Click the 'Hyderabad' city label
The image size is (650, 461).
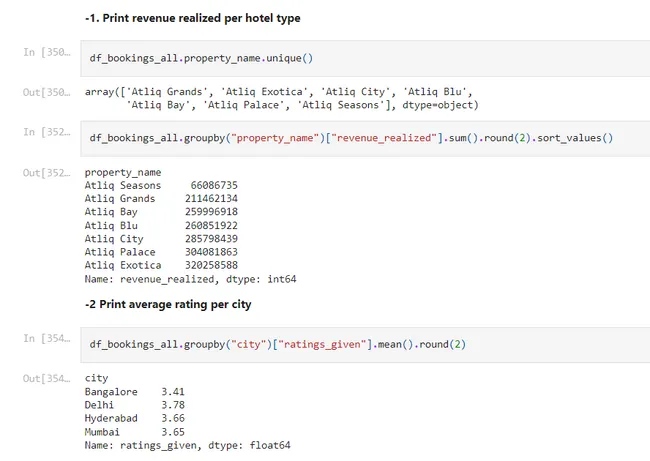(x=111, y=418)
